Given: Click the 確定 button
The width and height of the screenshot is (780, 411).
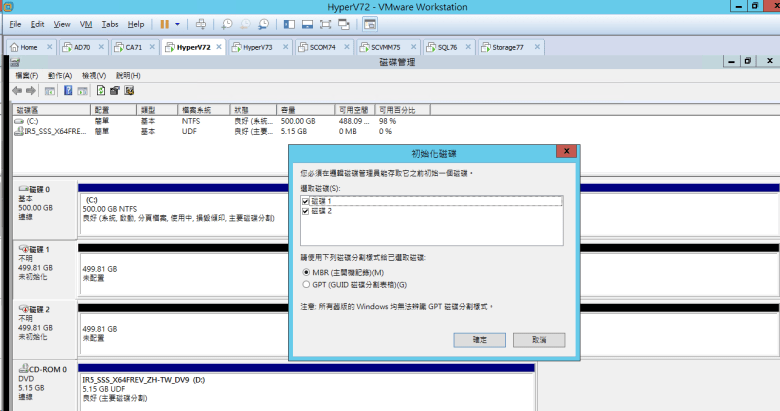Looking at the screenshot, I should (x=479, y=340).
